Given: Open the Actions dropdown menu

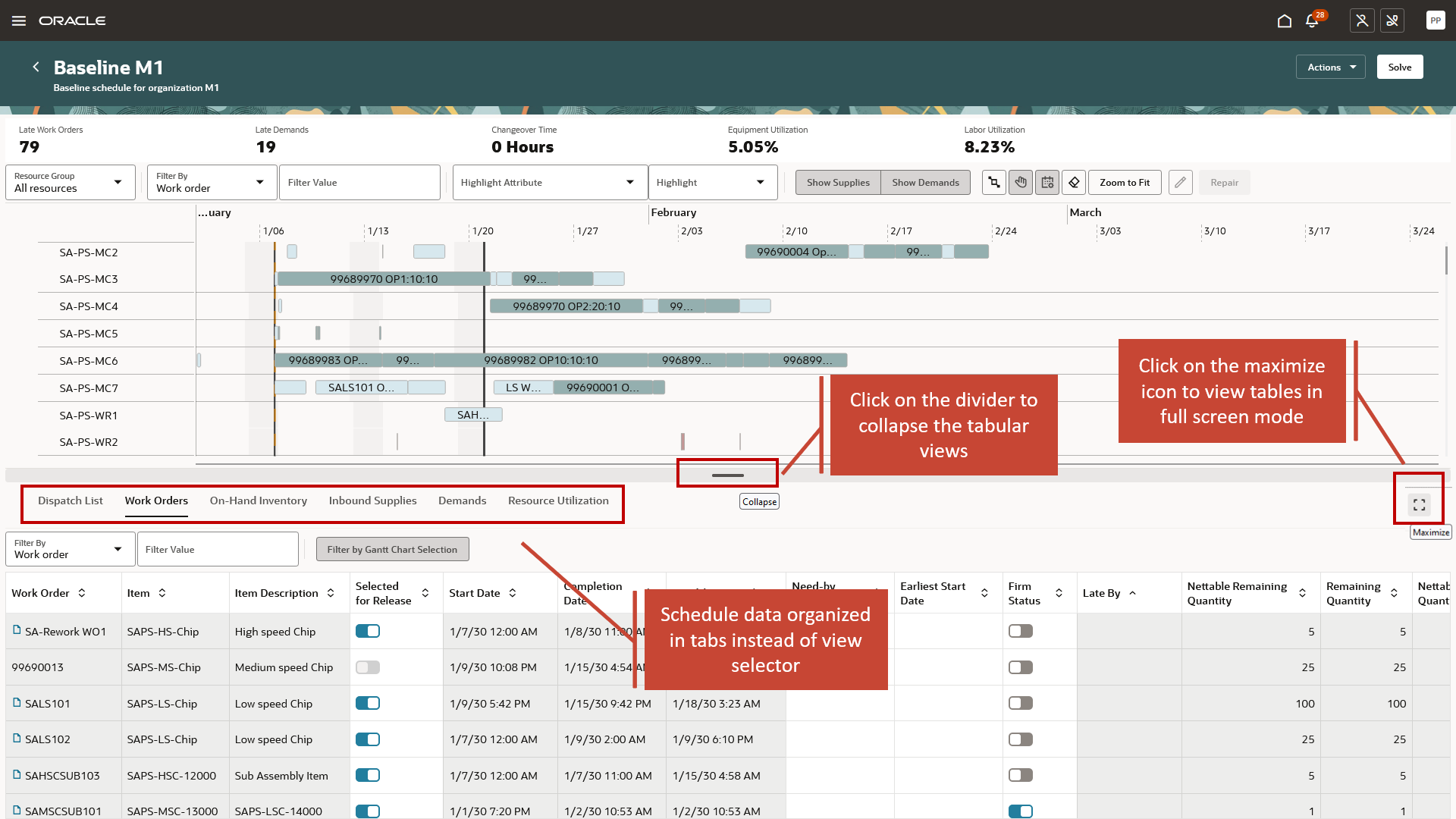Looking at the screenshot, I should (x=1330, y=67).
